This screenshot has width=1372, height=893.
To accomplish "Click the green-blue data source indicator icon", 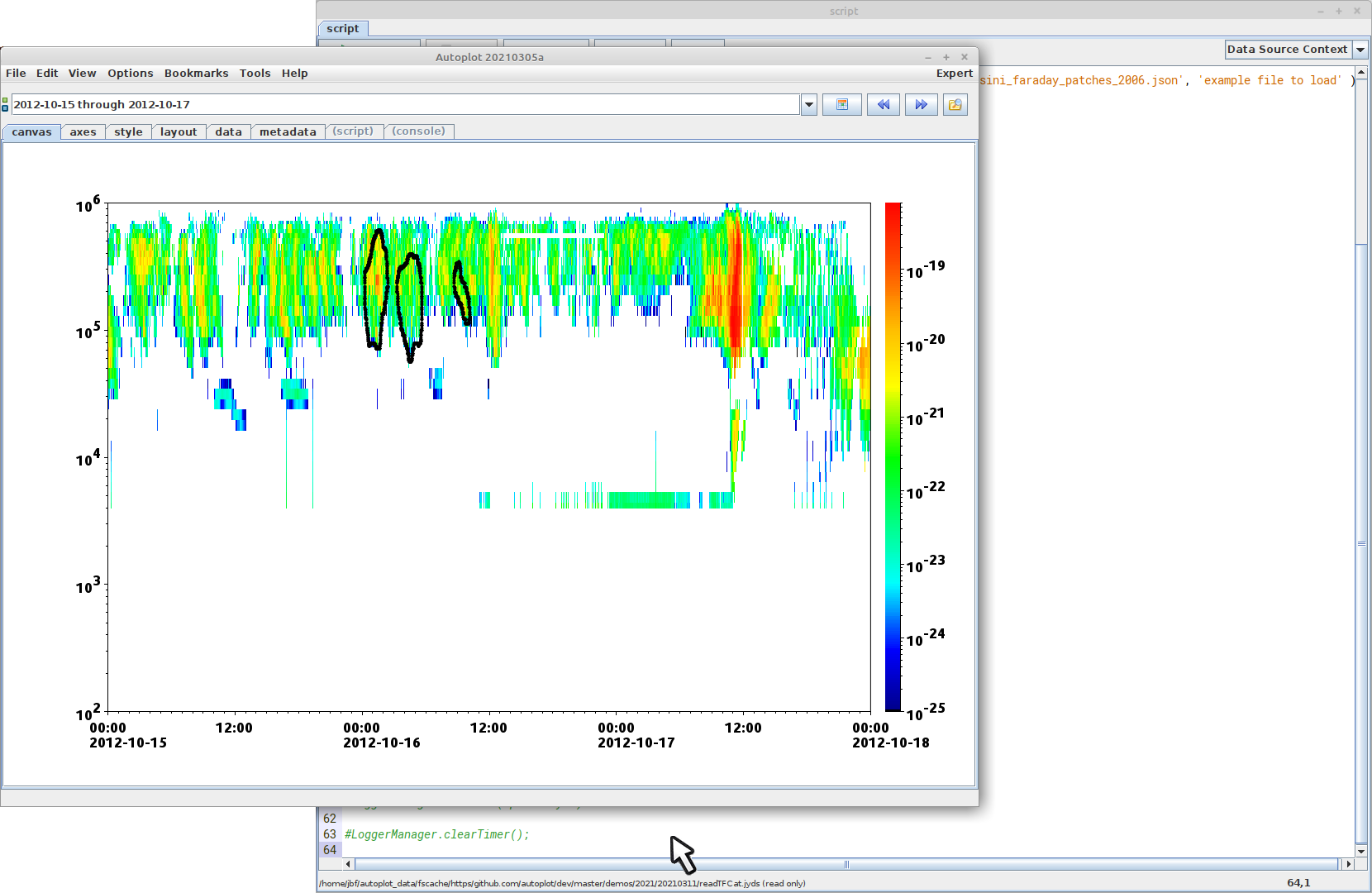I will [x=5, y=104].
